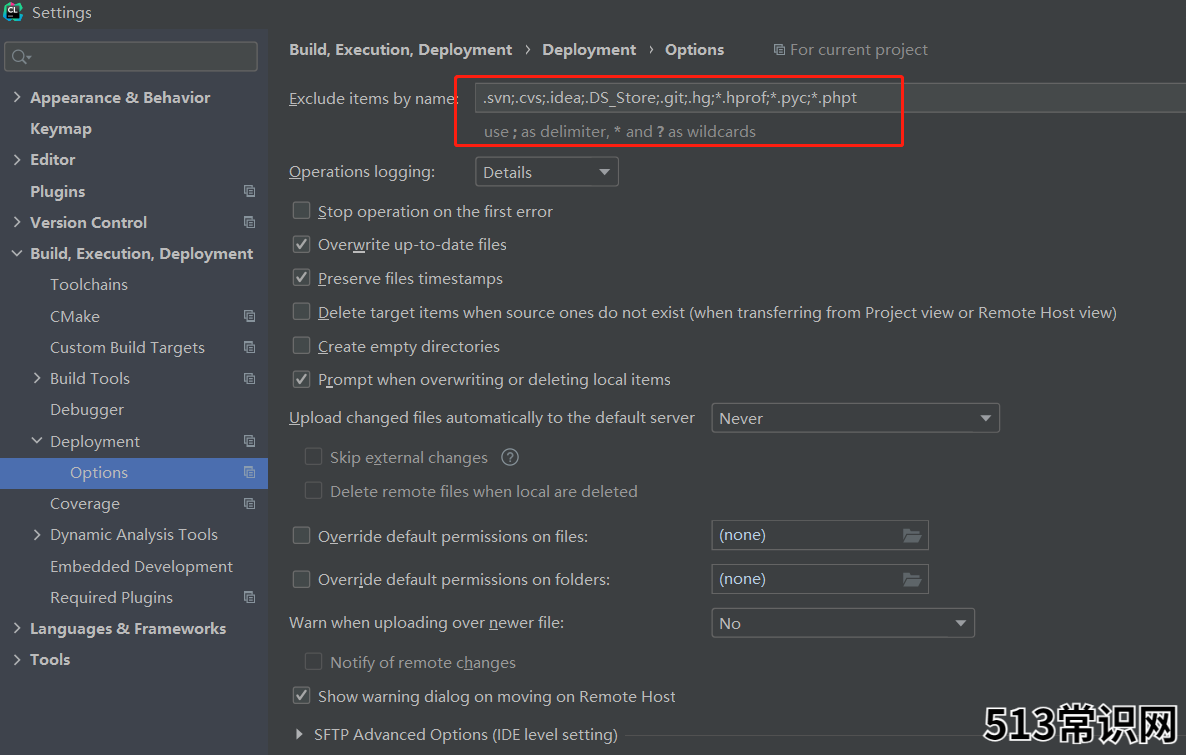The height and width of the screenshot is (755, 1186).
Task: Open Keymap settings page
Action: click(x=61, y=129)
